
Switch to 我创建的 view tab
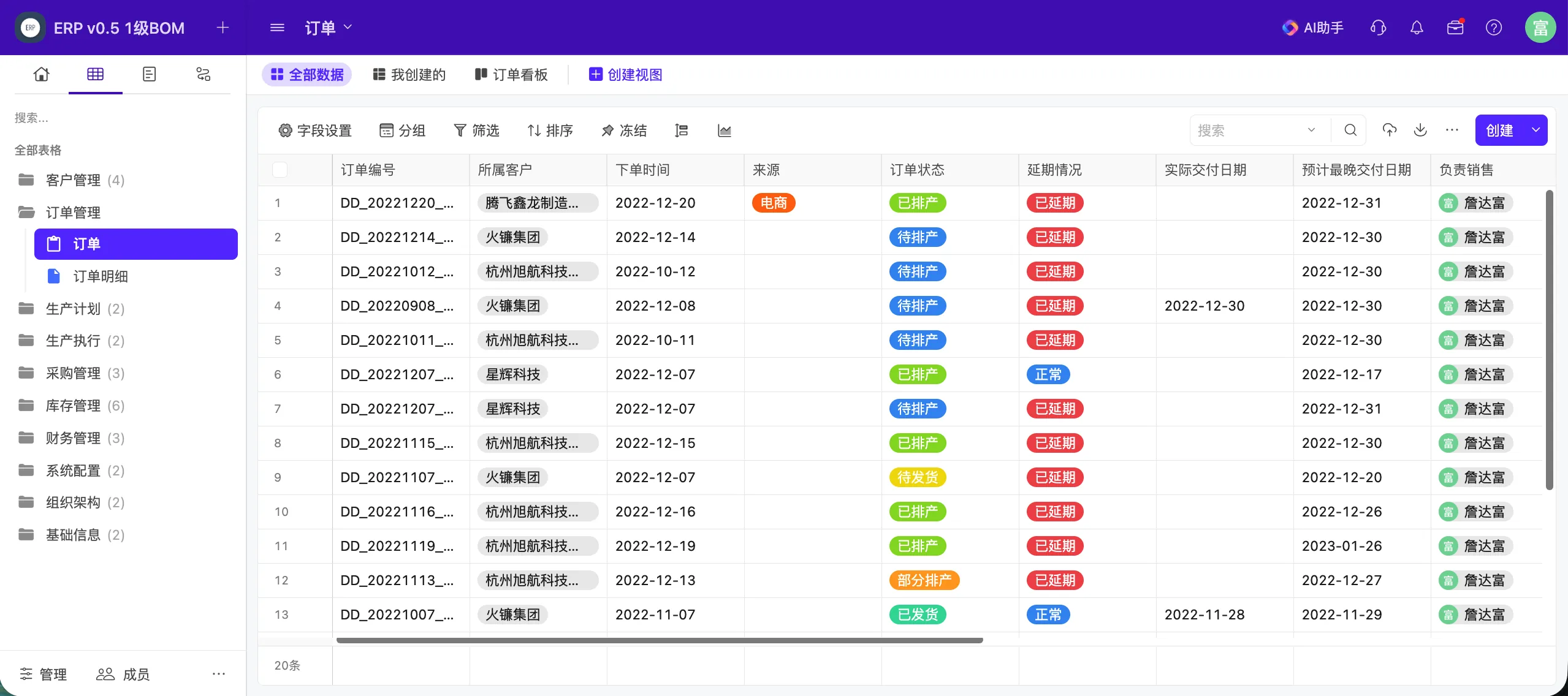(x=409, y=75)
